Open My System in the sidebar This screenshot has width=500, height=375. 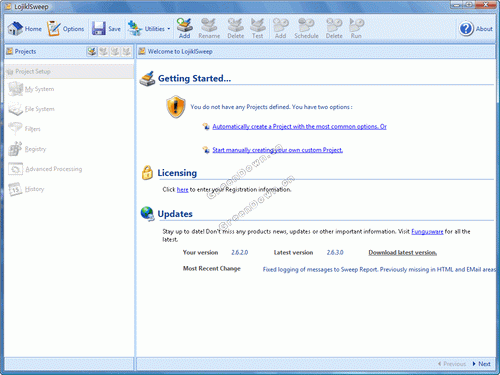(31, 89)
